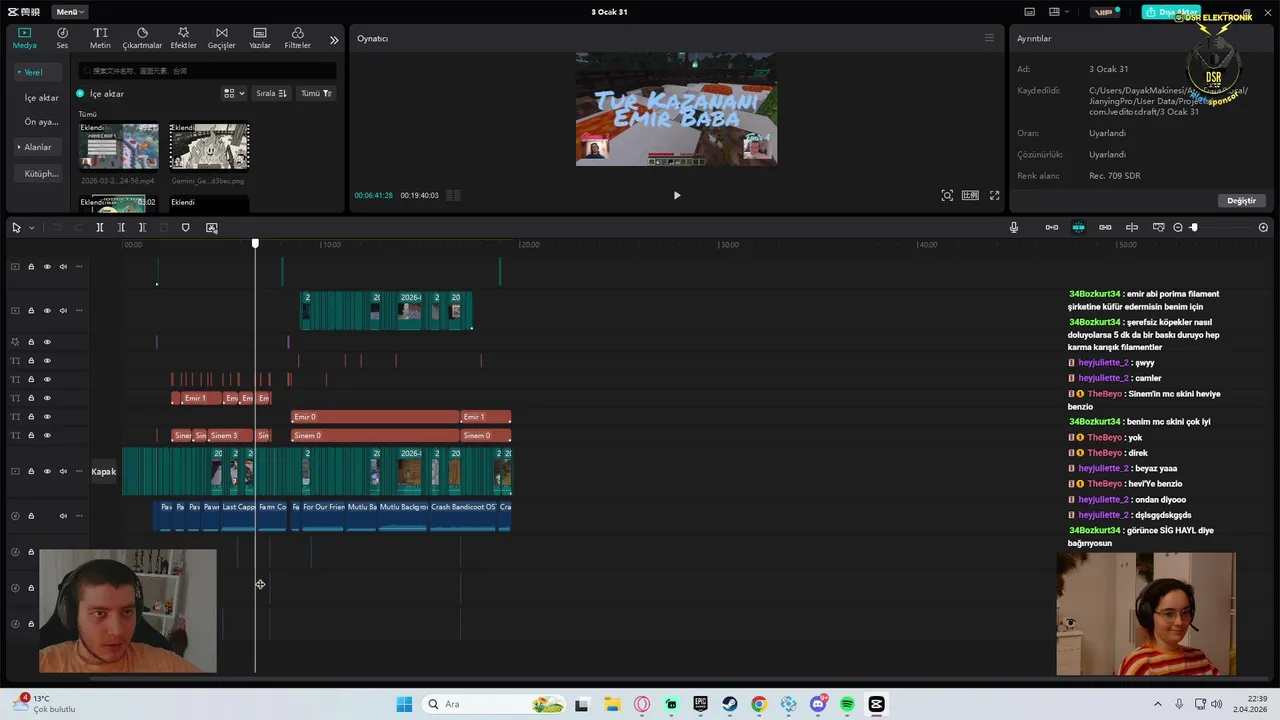Click İçe aktar with the green dot
The width and height of the screenshot is (1280, 720).
pyautogui.click(x=100, y=93)
